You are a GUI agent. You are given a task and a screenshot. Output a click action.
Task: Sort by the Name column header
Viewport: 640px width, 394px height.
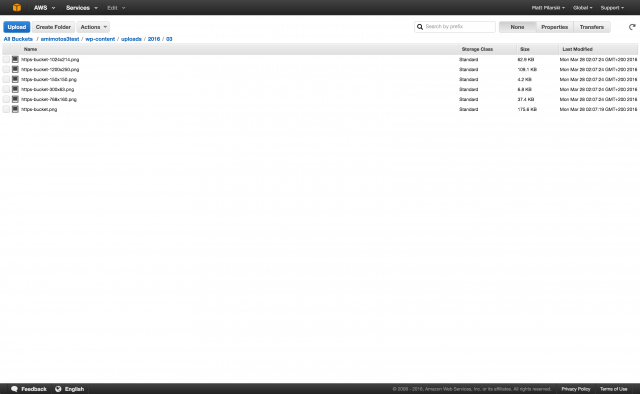[x=30, y=49]
